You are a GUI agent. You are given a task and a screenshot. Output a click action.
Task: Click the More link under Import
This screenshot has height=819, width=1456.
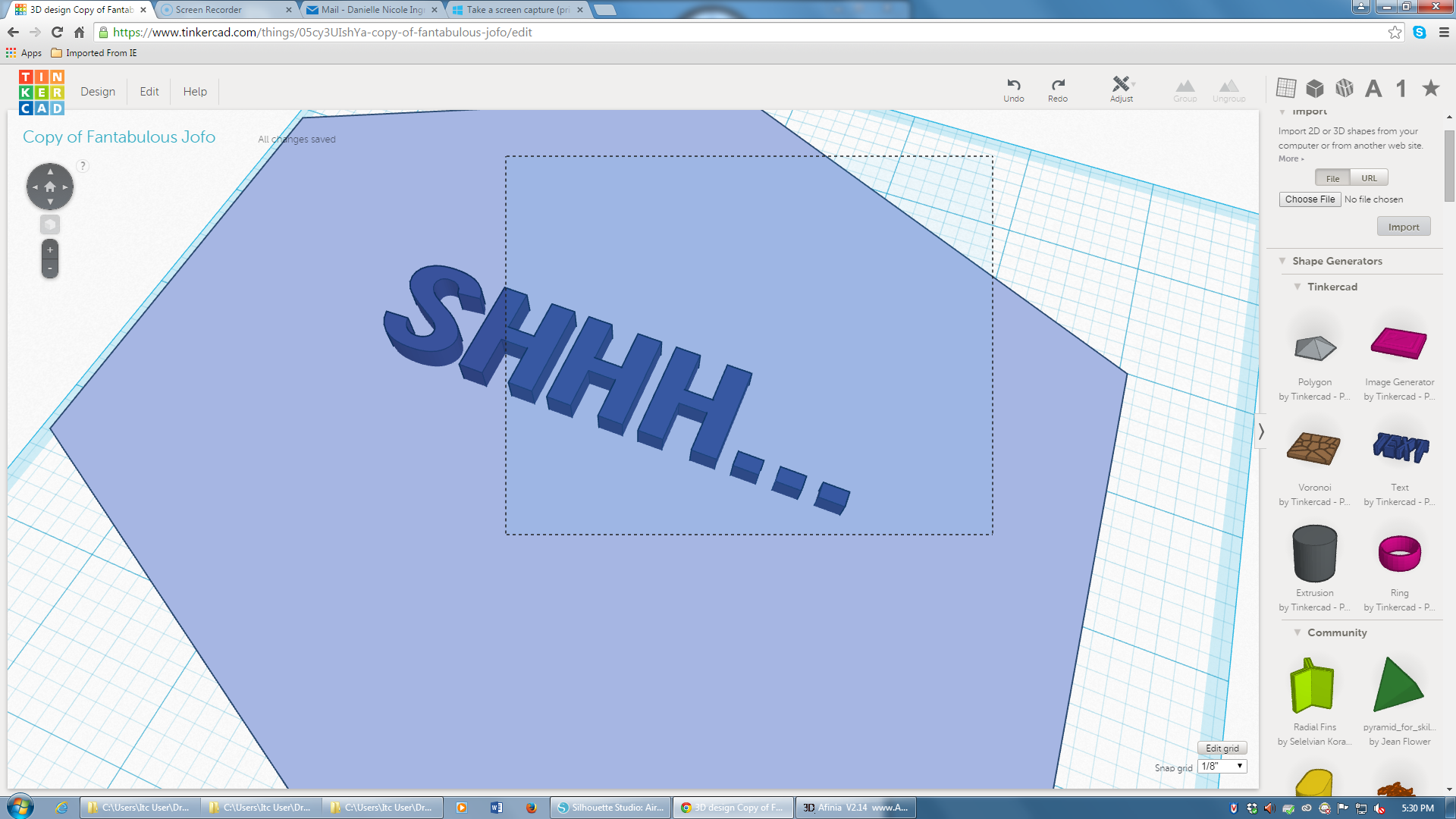(x=1291, y=158)
